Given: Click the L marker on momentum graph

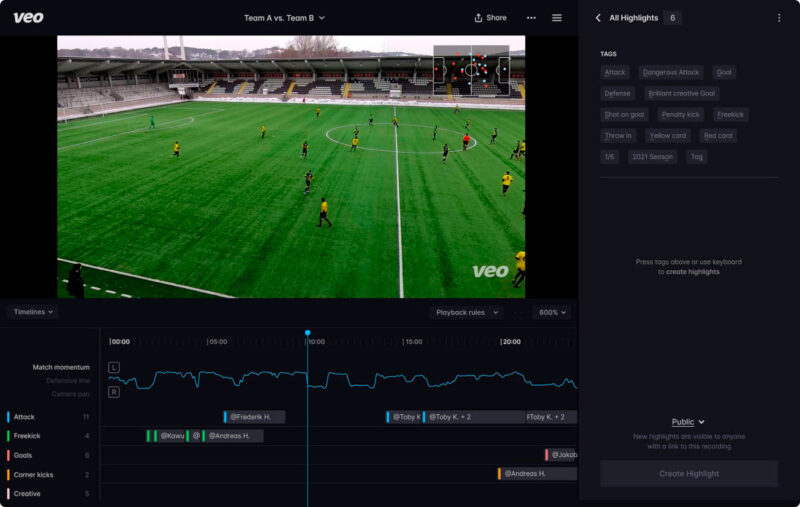Looking at the screenshot, I should 114,367.
